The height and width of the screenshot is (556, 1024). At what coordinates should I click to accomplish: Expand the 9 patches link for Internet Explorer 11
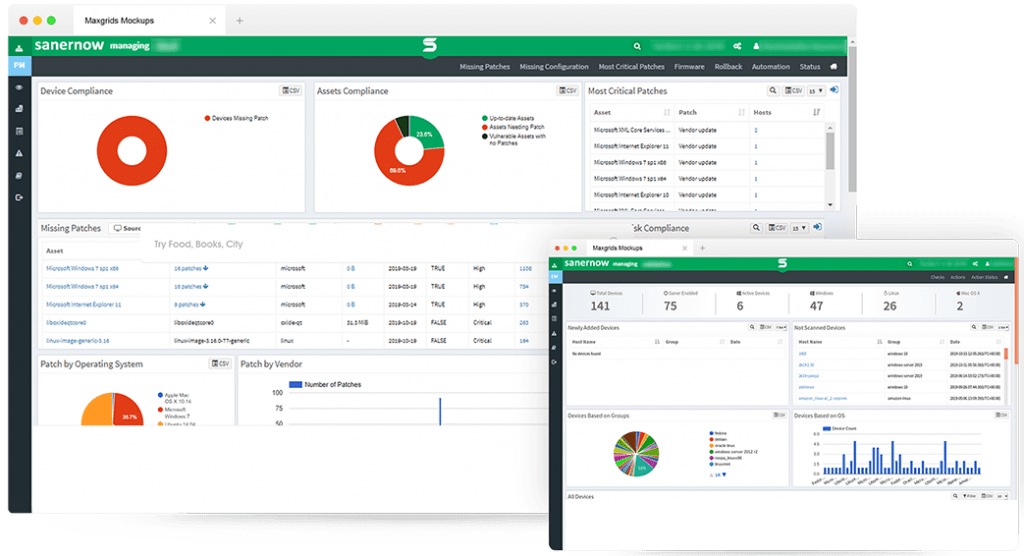189,304
